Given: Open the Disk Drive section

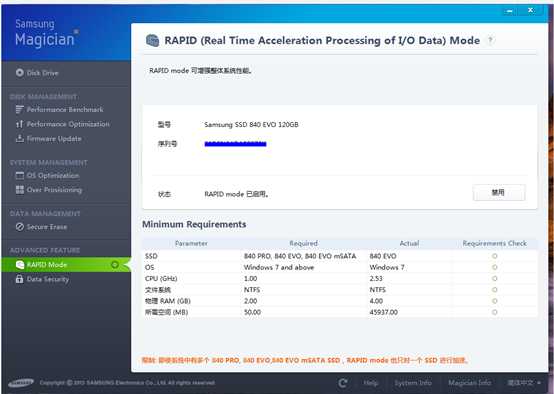Looking at the screenshot, I should (x=37, y=73).
